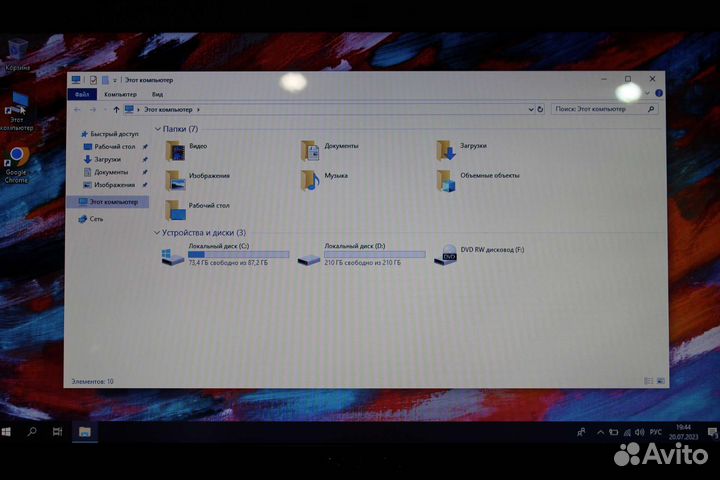Open the volume control in tray
720x480 pixels.
tap(640, 432)
